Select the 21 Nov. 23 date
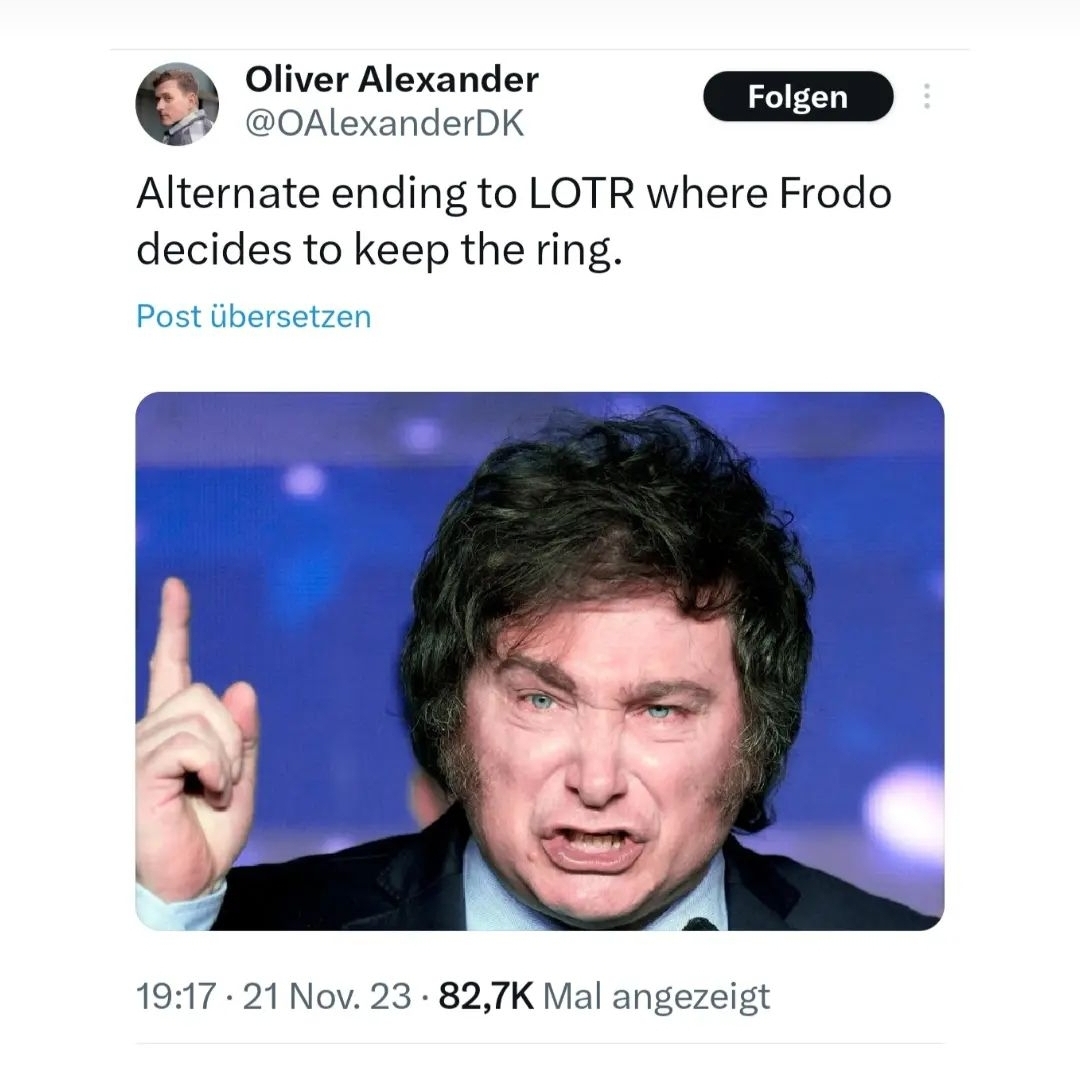This screenshot has height=1080, width=1080. 326,996
